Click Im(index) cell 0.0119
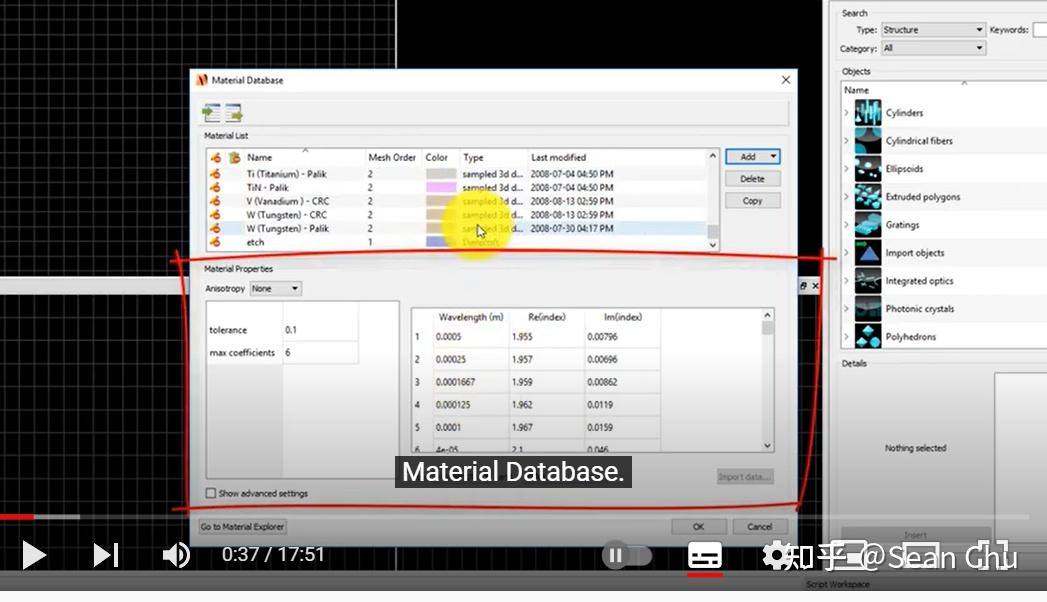 [x=622, y=404]
